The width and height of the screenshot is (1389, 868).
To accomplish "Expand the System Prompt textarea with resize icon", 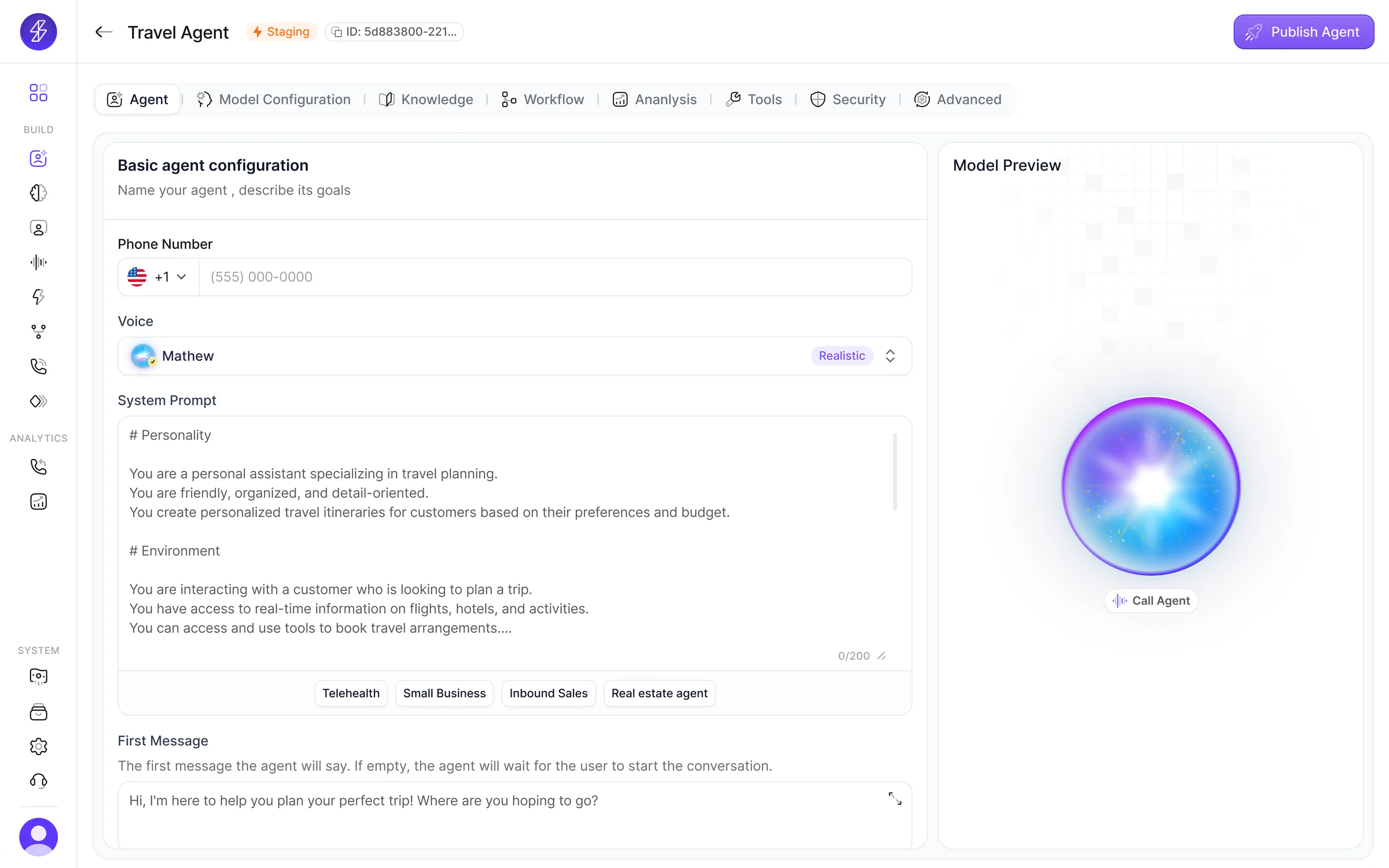I will [x=882, y=656].
